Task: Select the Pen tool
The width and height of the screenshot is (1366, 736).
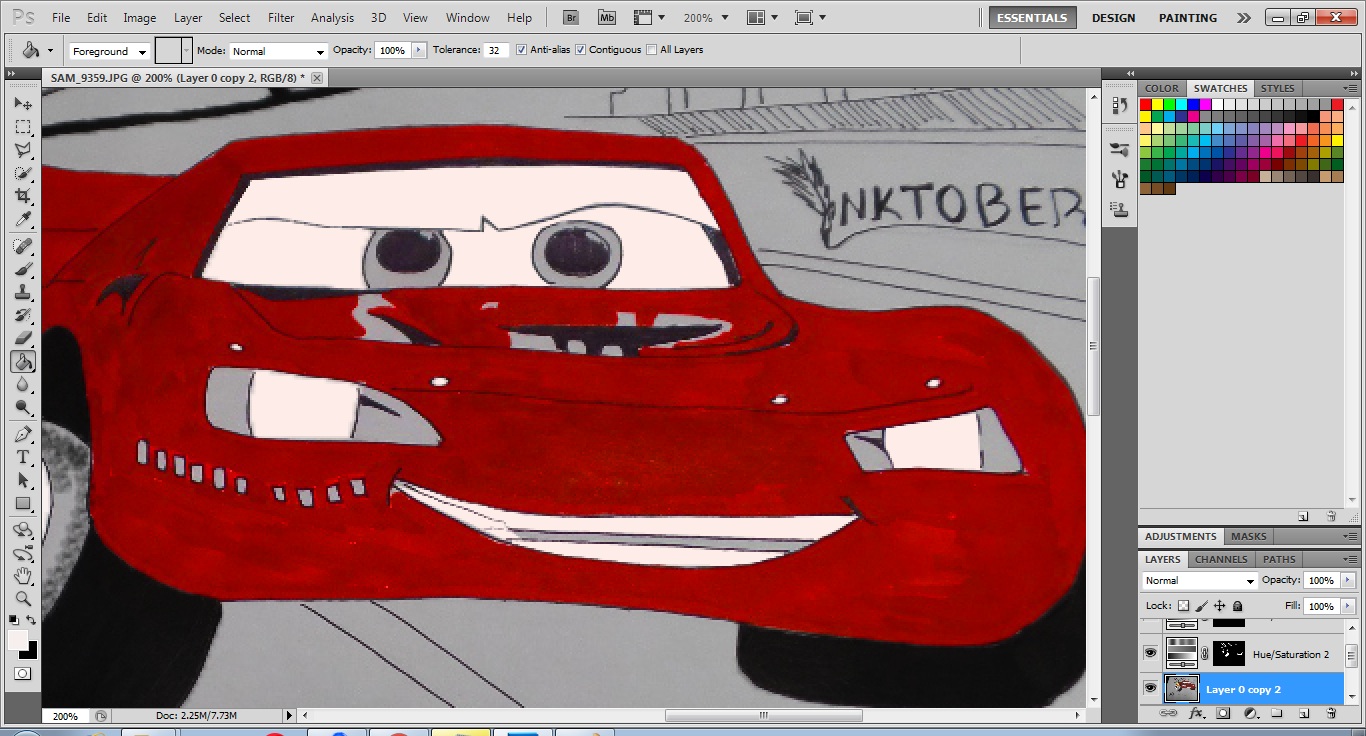Action: pos(22,434)
